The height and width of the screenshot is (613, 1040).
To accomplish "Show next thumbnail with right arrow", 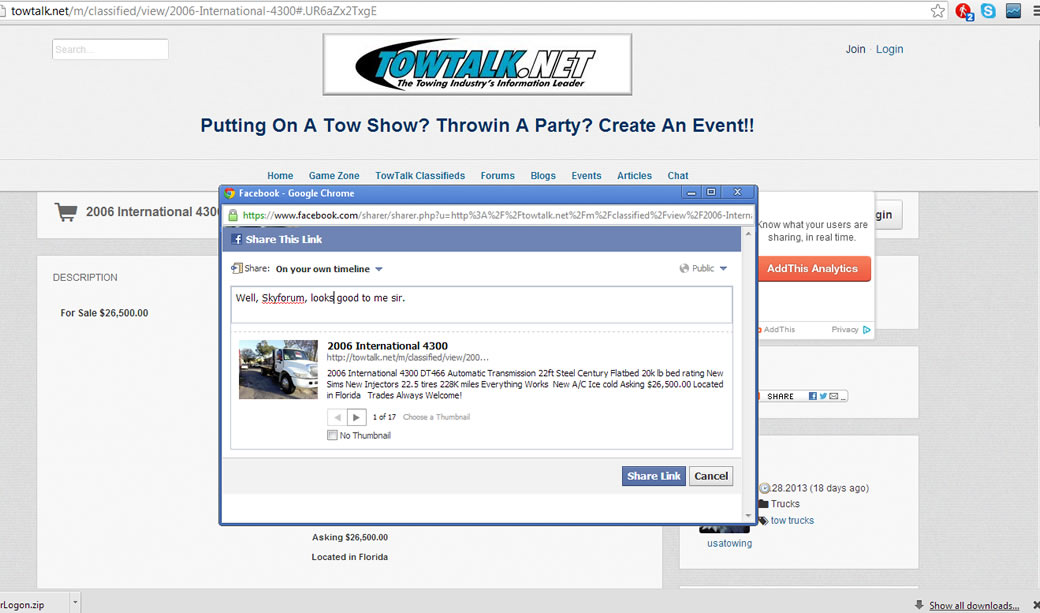I will tap(357, 417).
